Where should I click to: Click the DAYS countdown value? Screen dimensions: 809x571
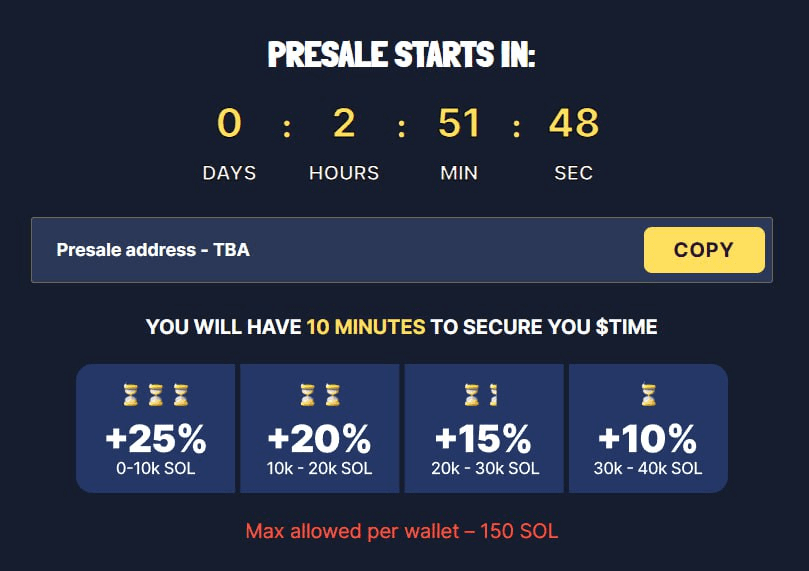[229, 123]
